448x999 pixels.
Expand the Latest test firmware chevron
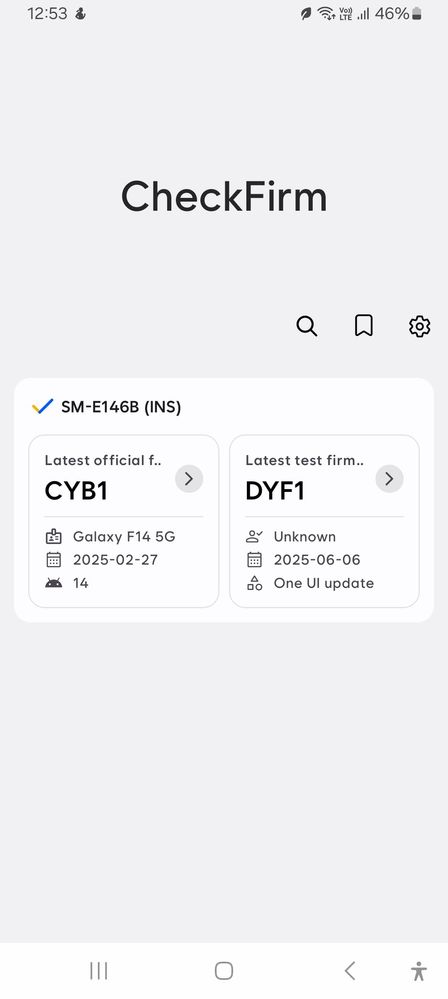click(389, 478)
